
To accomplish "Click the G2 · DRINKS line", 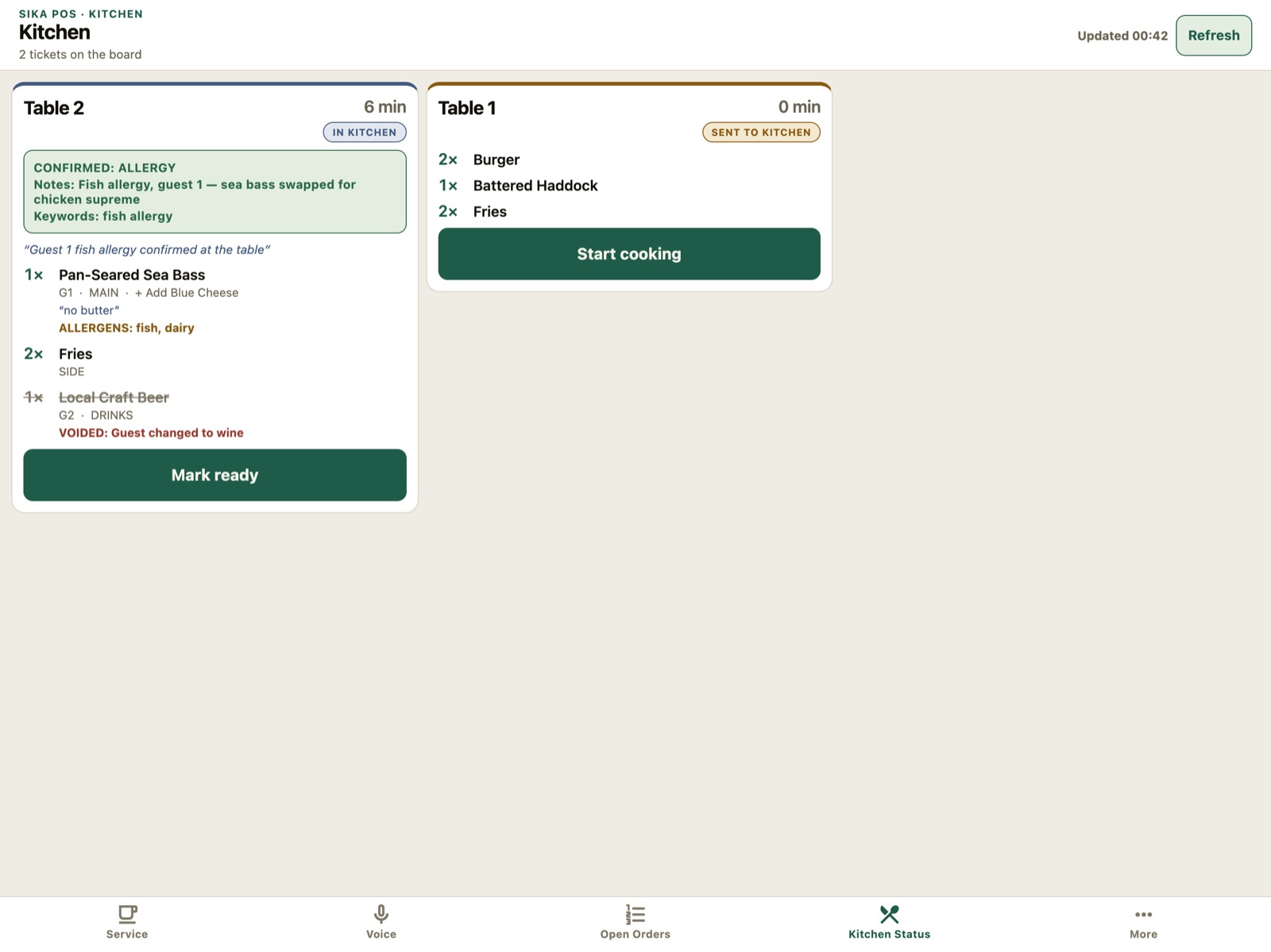I will [x=96, y=415].
